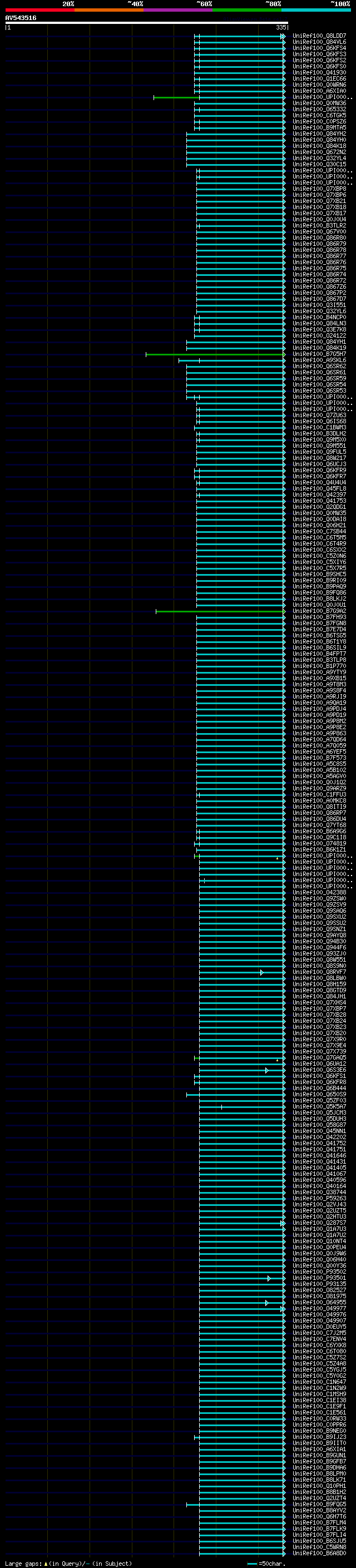
Task: Select hit label UniRef100_B7FH93
Action: coord(319,617)
